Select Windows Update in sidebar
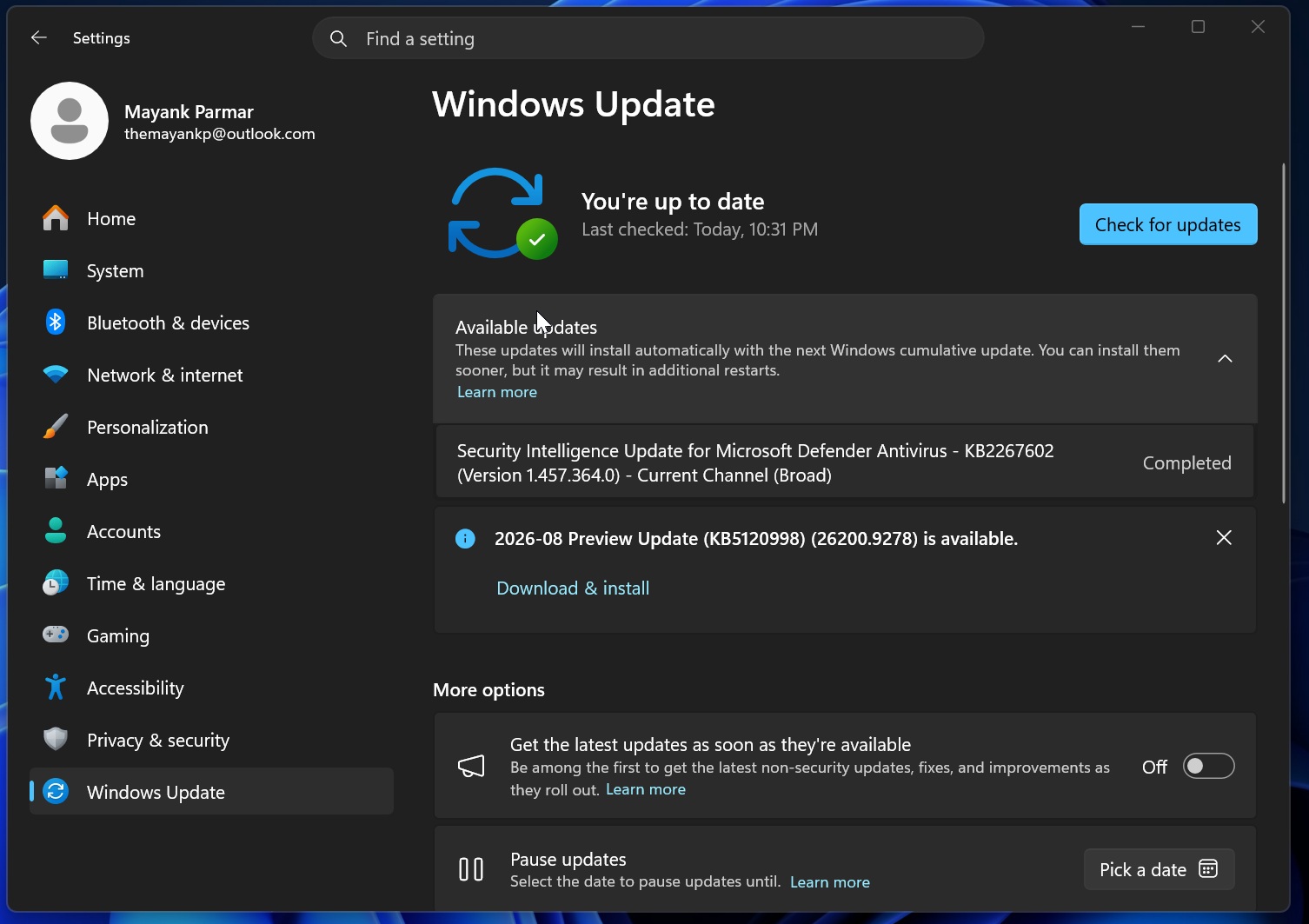The image size is (1309, 924). pyautogui.click(x=211, y=792)
